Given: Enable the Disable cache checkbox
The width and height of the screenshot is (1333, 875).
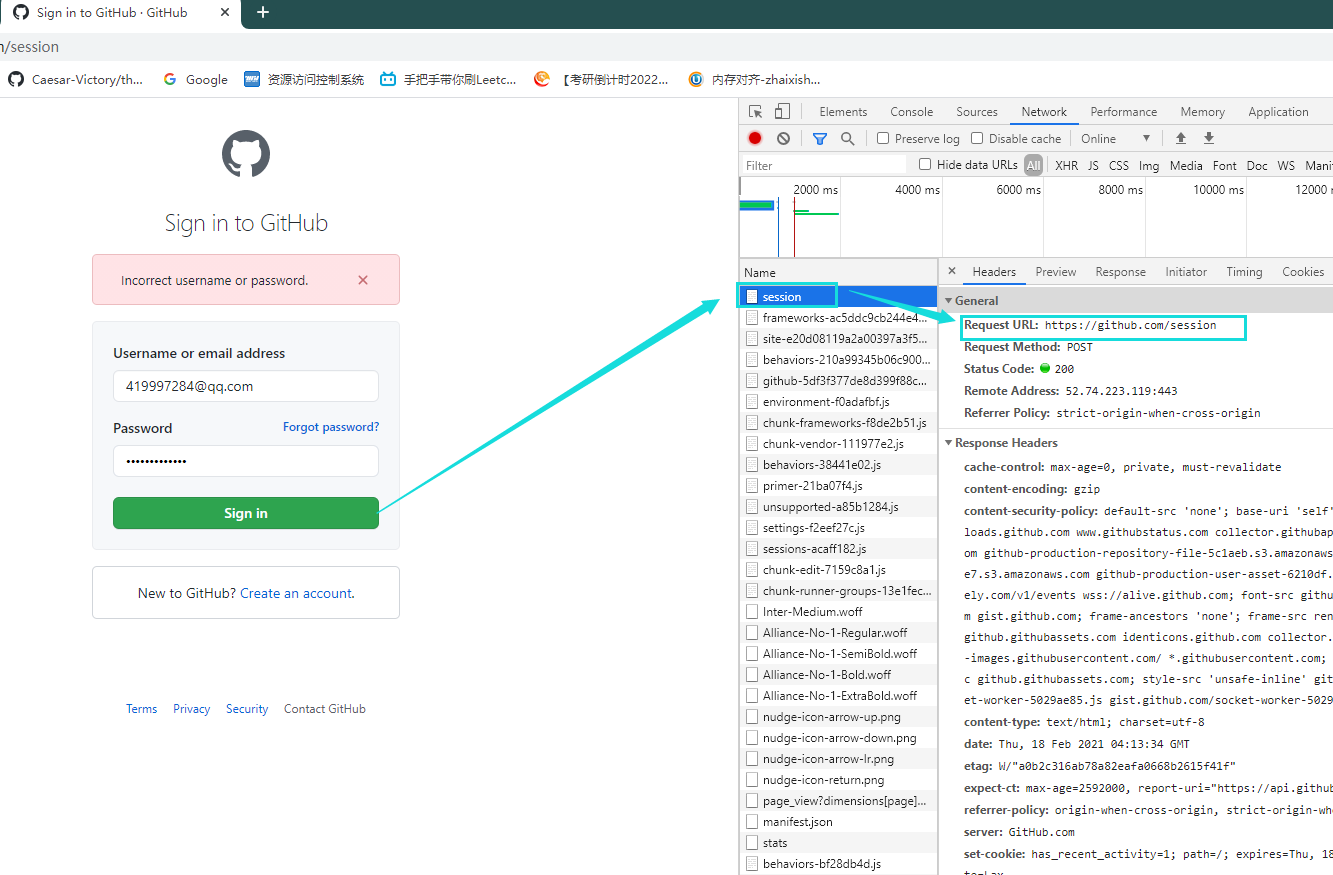Looking at the screenshot, I should click(977, 139).
